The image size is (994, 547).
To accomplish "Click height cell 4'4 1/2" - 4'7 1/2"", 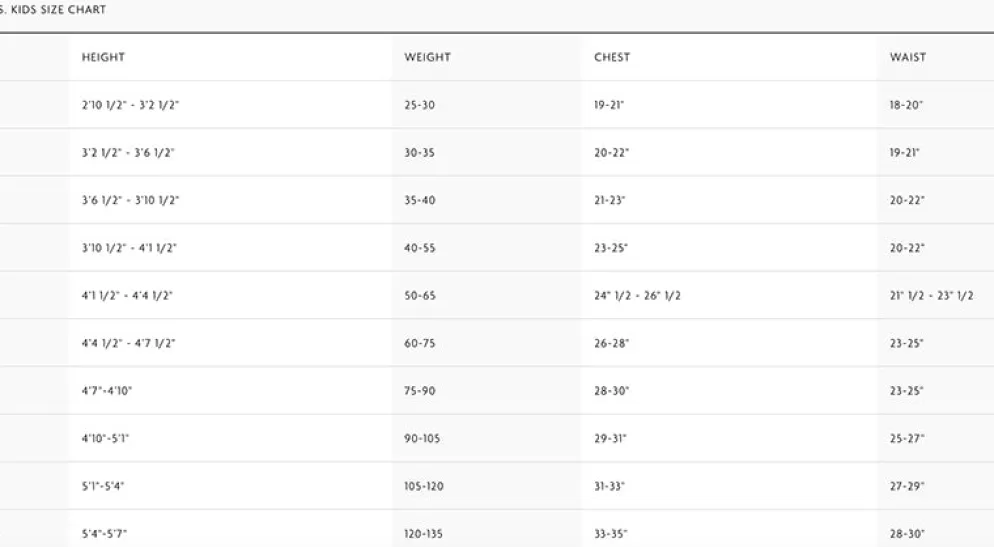I will click(129, 344).
